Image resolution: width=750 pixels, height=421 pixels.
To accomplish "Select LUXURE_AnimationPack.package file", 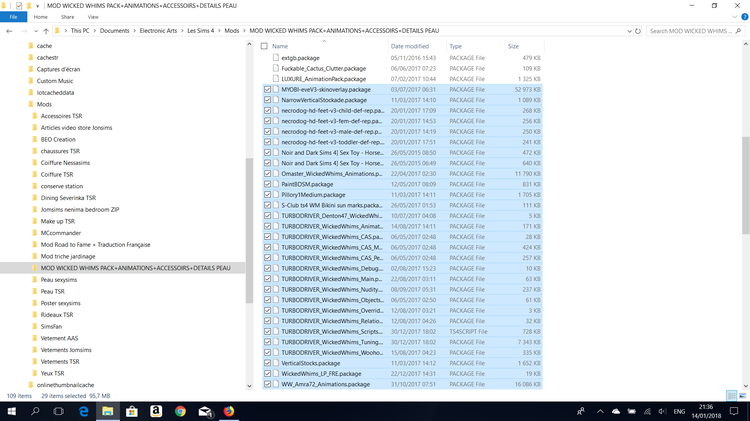I will click(x=324, y=79).
